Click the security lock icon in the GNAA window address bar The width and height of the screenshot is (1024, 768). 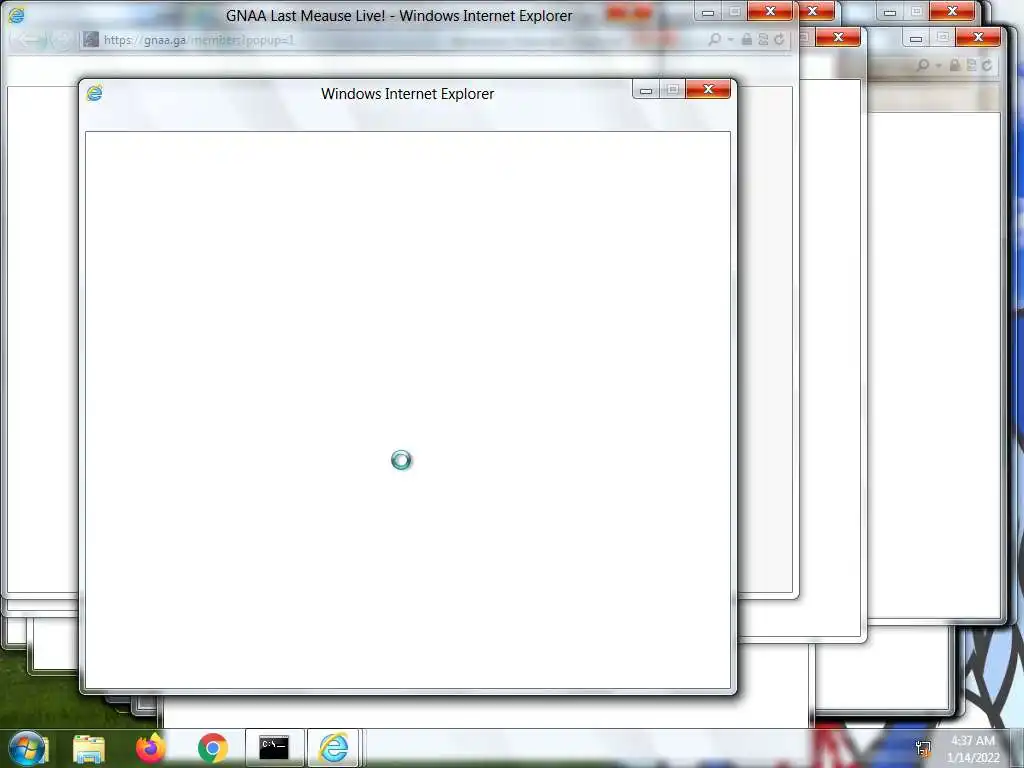[746, 40]
